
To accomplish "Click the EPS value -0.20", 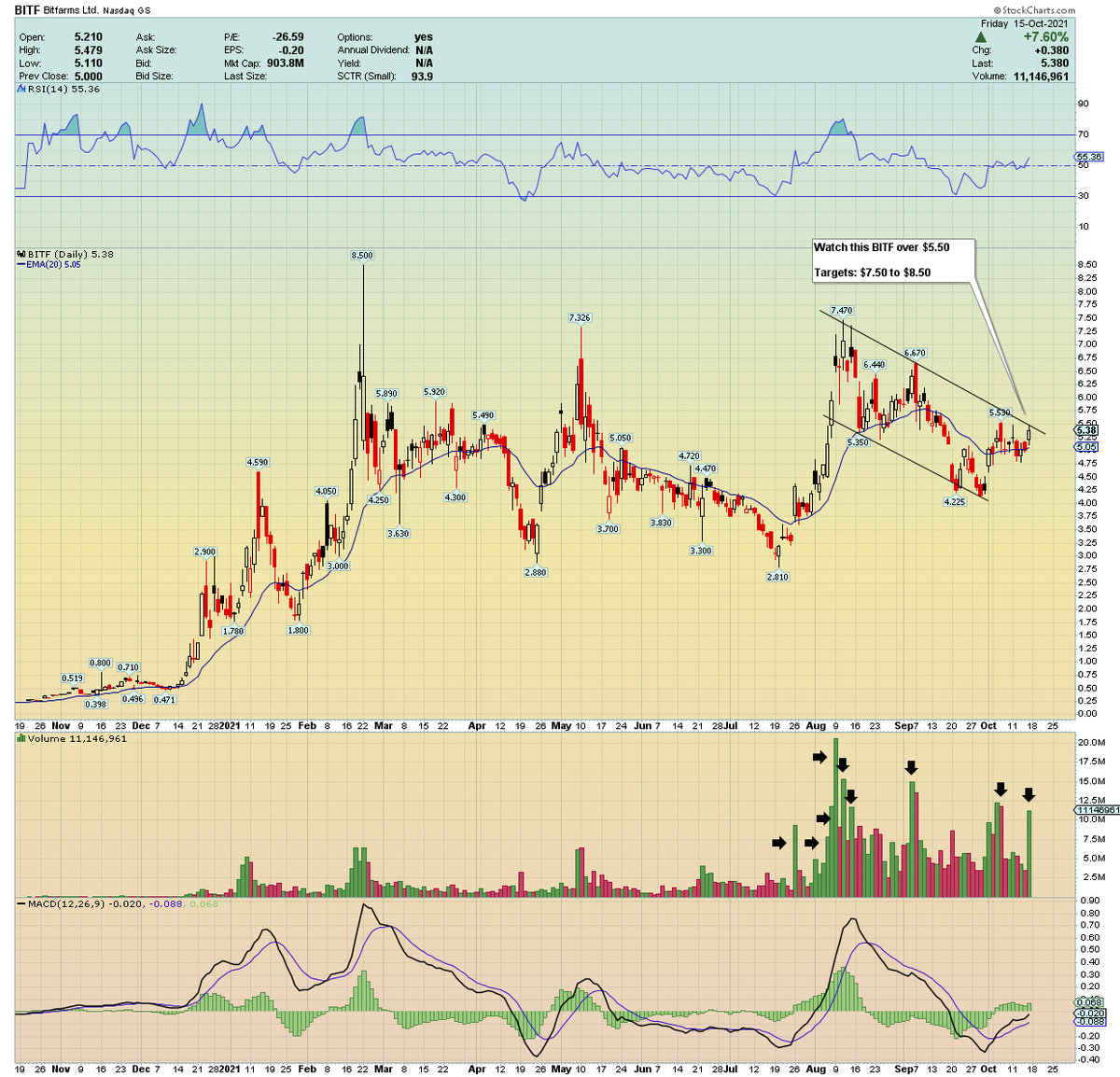I will (292, 50).
